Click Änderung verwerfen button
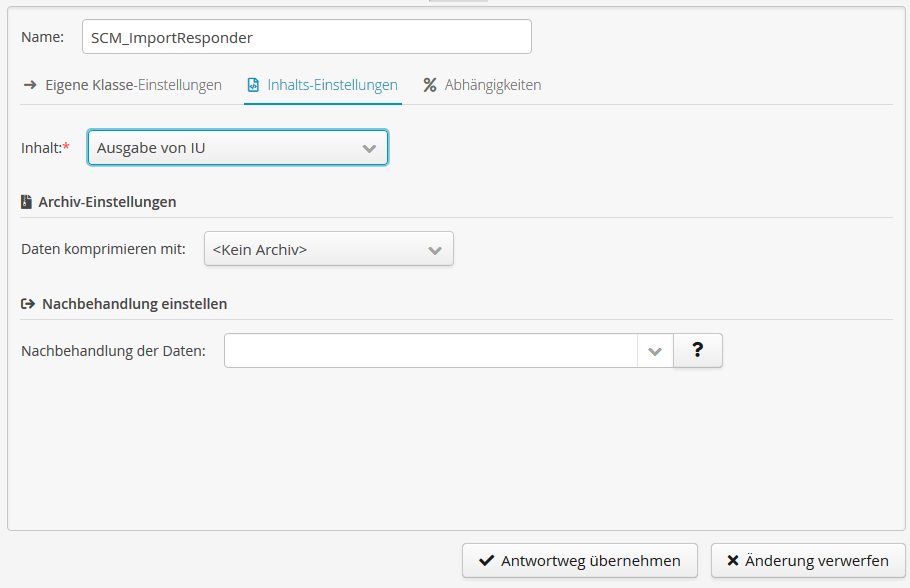 click(x=808, y=561)
